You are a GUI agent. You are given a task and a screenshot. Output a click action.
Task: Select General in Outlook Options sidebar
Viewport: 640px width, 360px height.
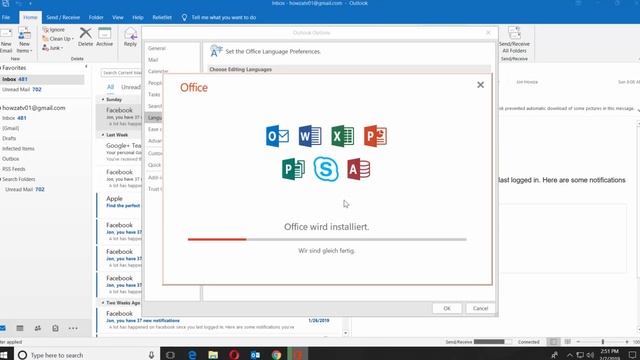157,48
